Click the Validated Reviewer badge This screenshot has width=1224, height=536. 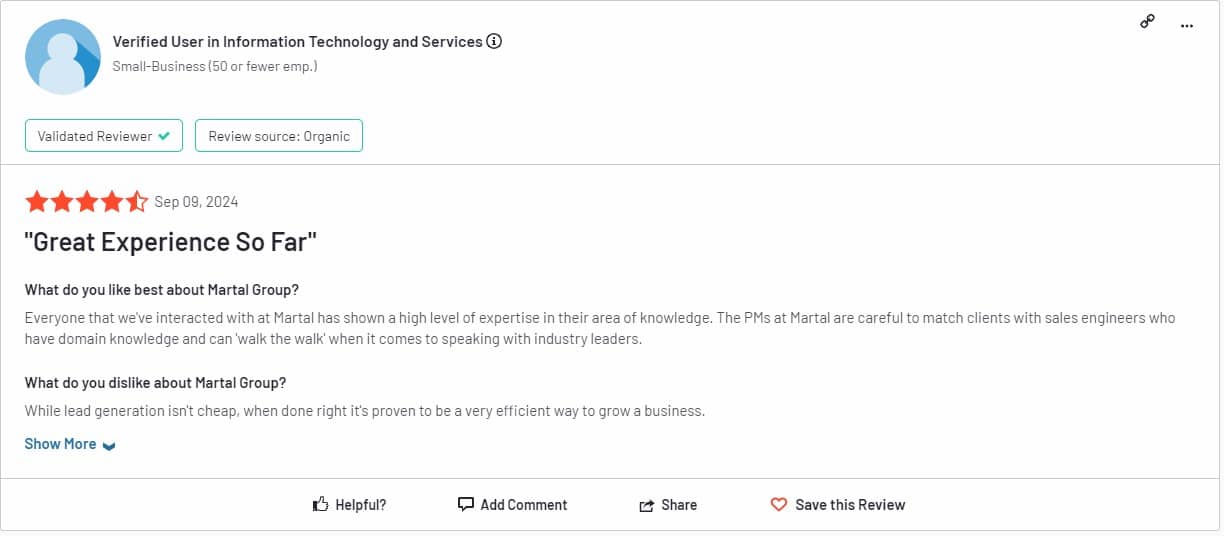click(104, 136)
